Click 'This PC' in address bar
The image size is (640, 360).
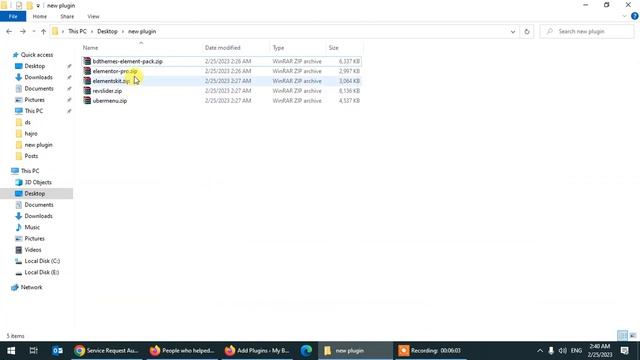coord(77,31)
